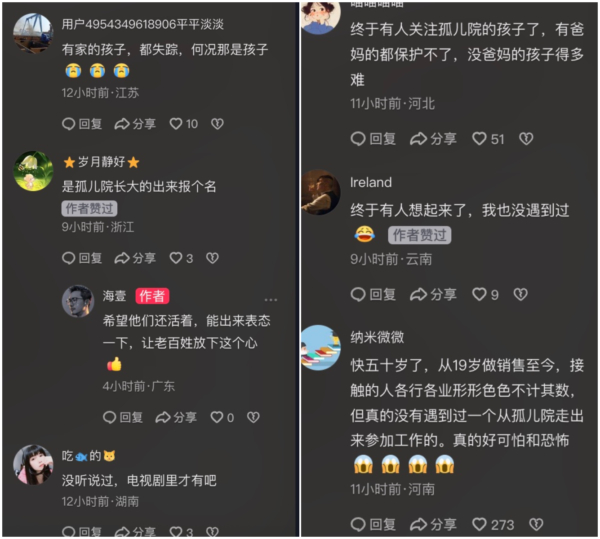Tap the username 海壹
This screenshot has height=539, width=600.
point(114,296)
